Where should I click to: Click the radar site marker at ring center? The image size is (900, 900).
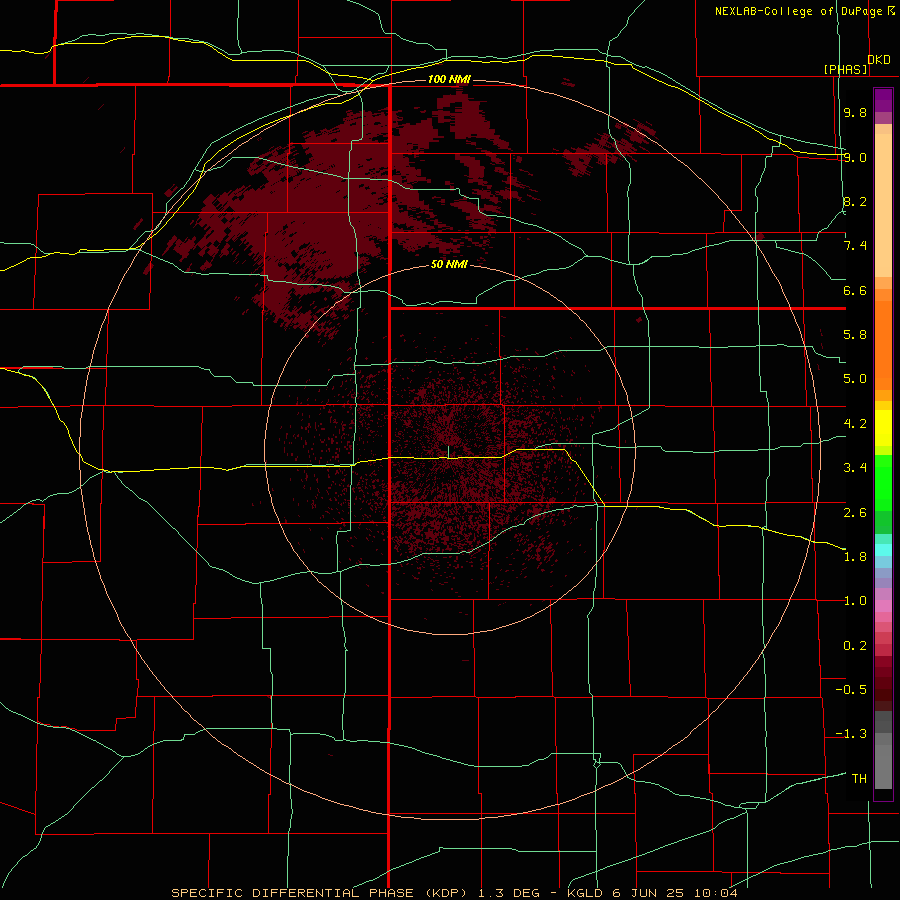[448, 452]
